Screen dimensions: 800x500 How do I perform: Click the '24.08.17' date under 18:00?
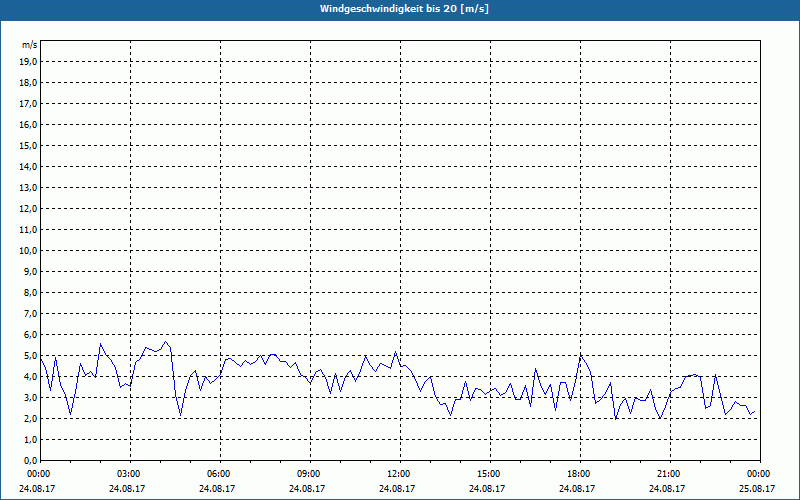click(577, 488)
